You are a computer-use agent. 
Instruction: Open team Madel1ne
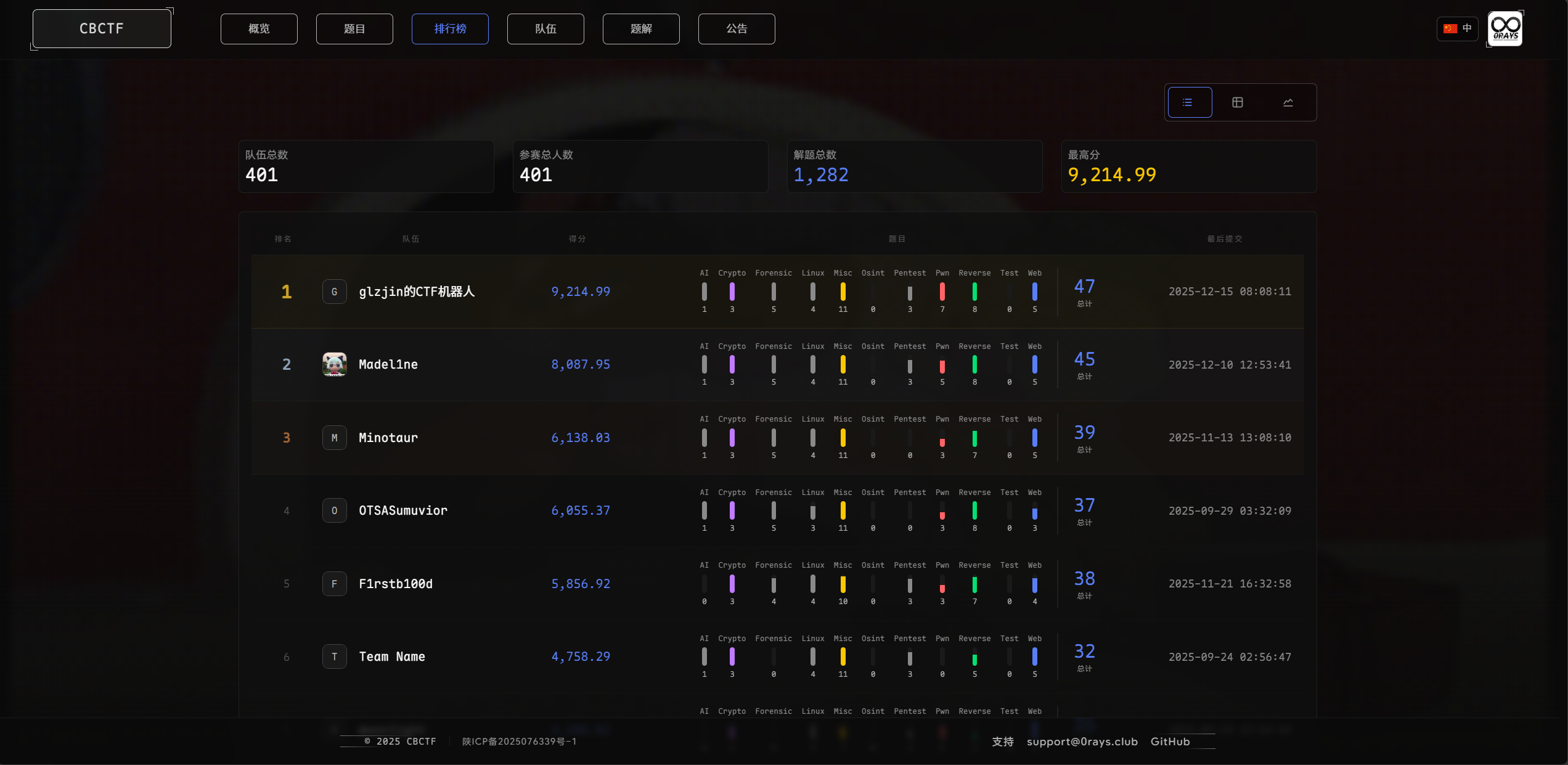[388, 364]
